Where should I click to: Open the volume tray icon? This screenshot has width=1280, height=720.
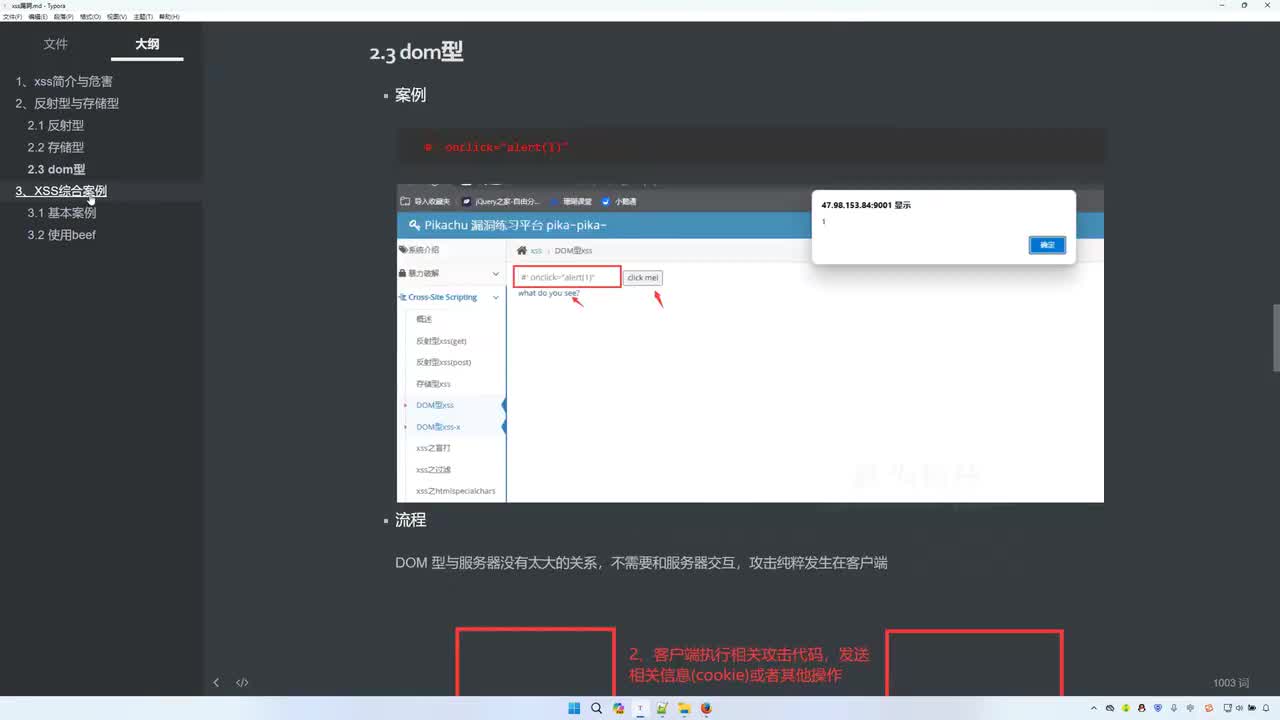[x=1239, y=708]
